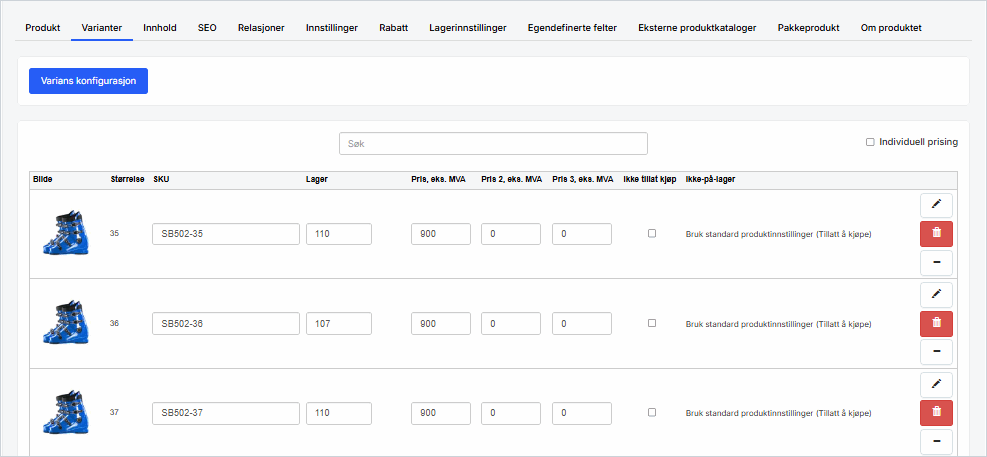The image size is (987, 457).
Task: Click the pencil edit icon for size 37
Action: tap(936, 384)
